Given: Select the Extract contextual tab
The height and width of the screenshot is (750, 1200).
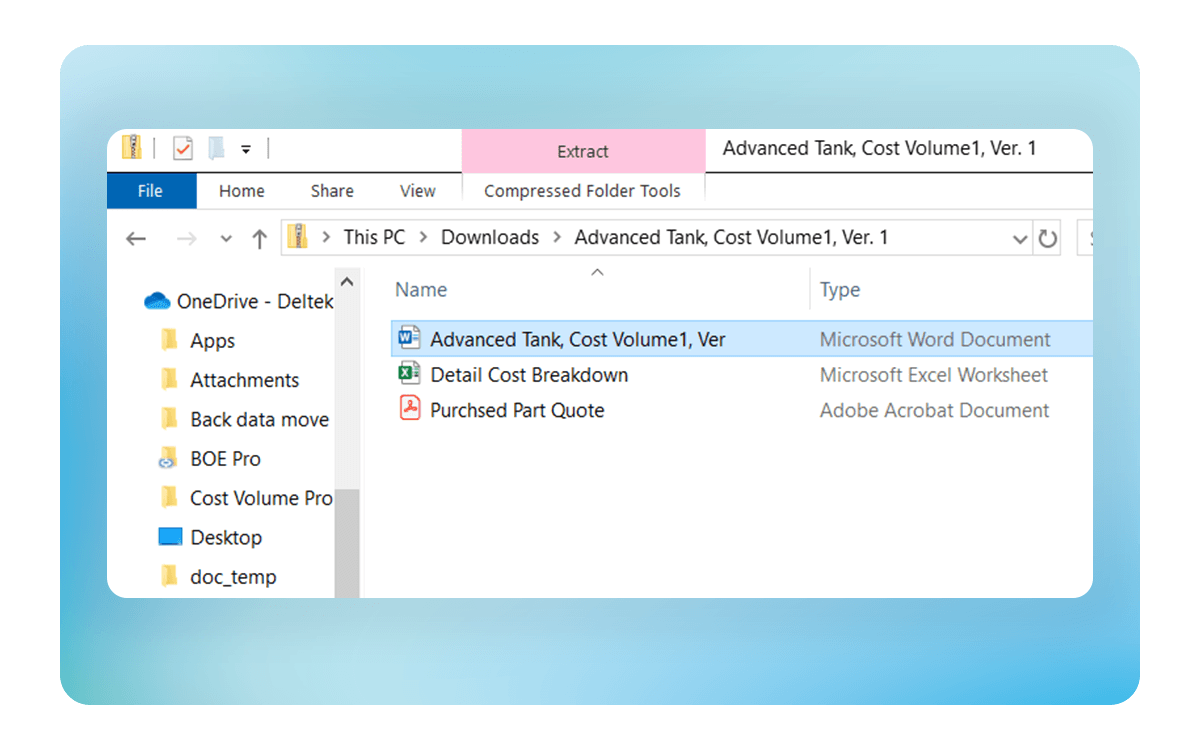Looking at the screenshot, I should tap(582, 152).
